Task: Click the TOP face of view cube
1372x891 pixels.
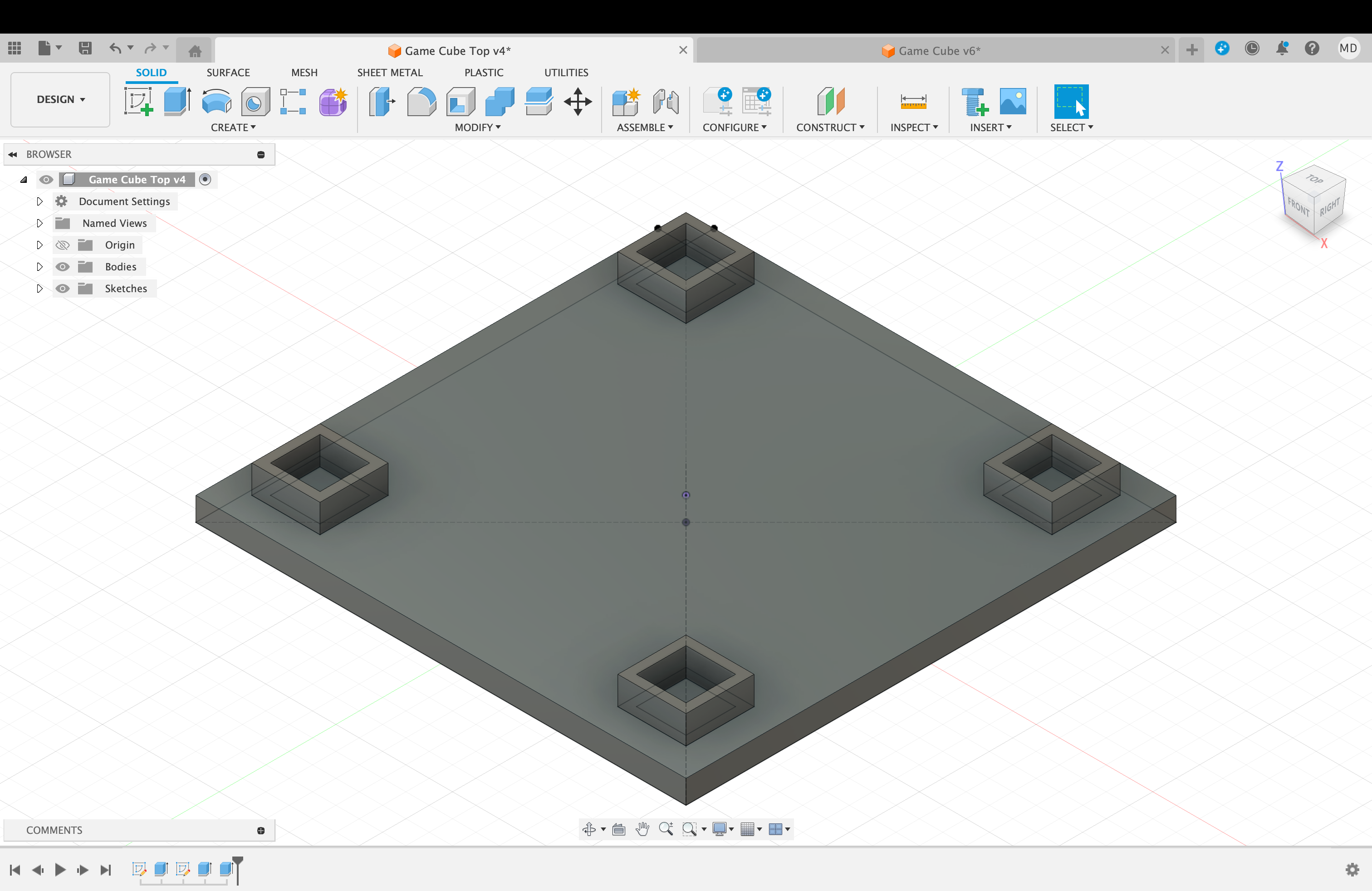Action: pyautogui.click(x=1314, y=179)
